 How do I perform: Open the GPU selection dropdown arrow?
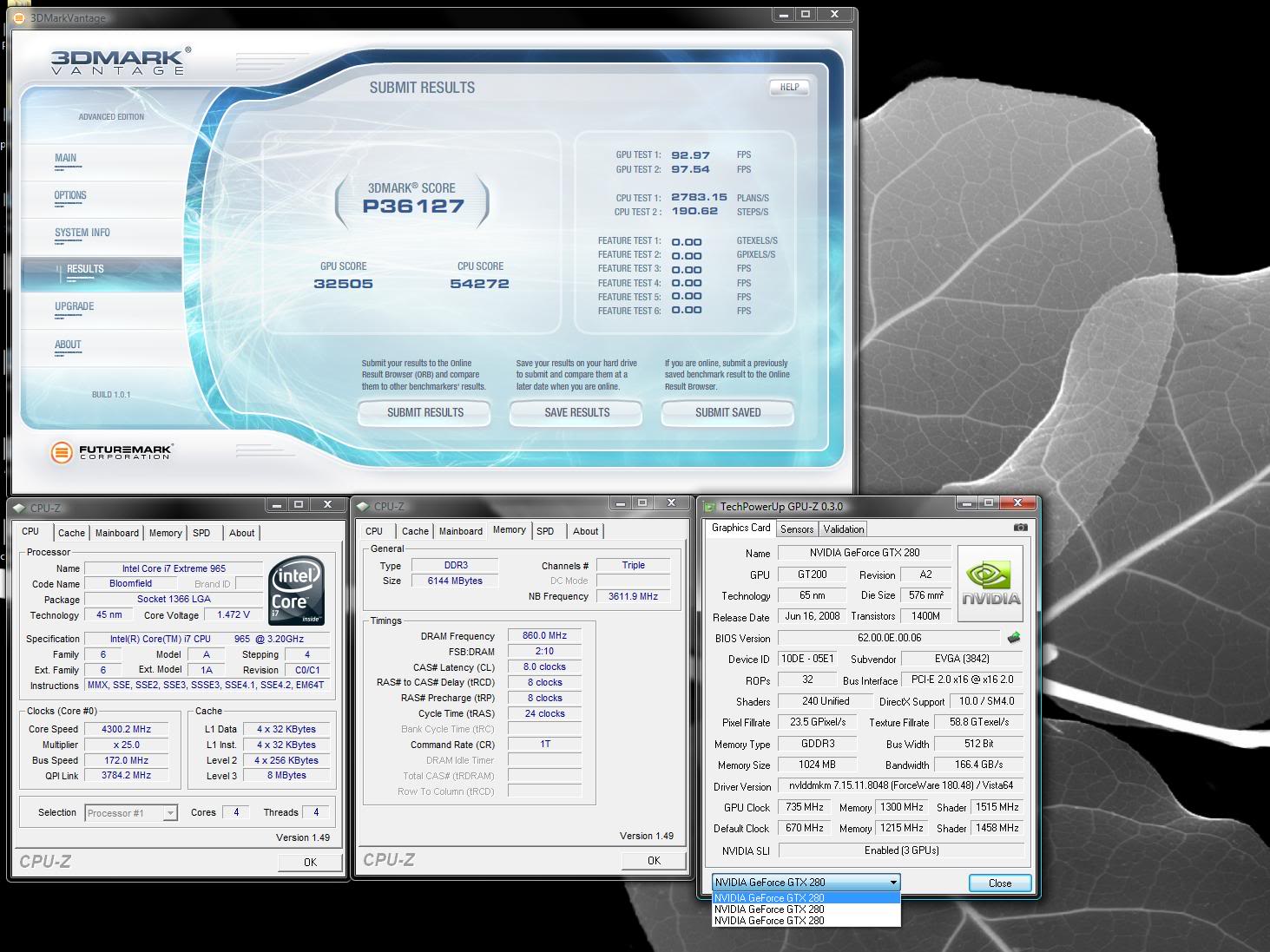click(892, 883)
